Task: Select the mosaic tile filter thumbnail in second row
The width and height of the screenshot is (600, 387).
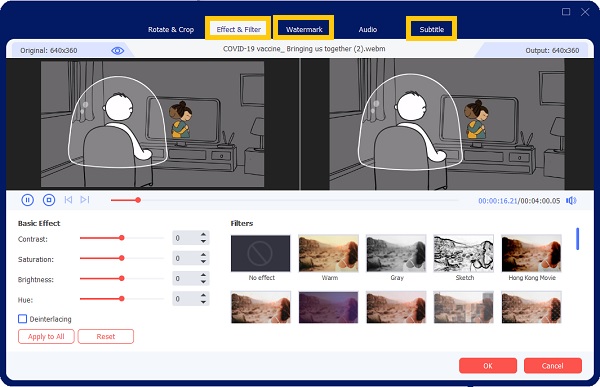Action: (463, 307)
